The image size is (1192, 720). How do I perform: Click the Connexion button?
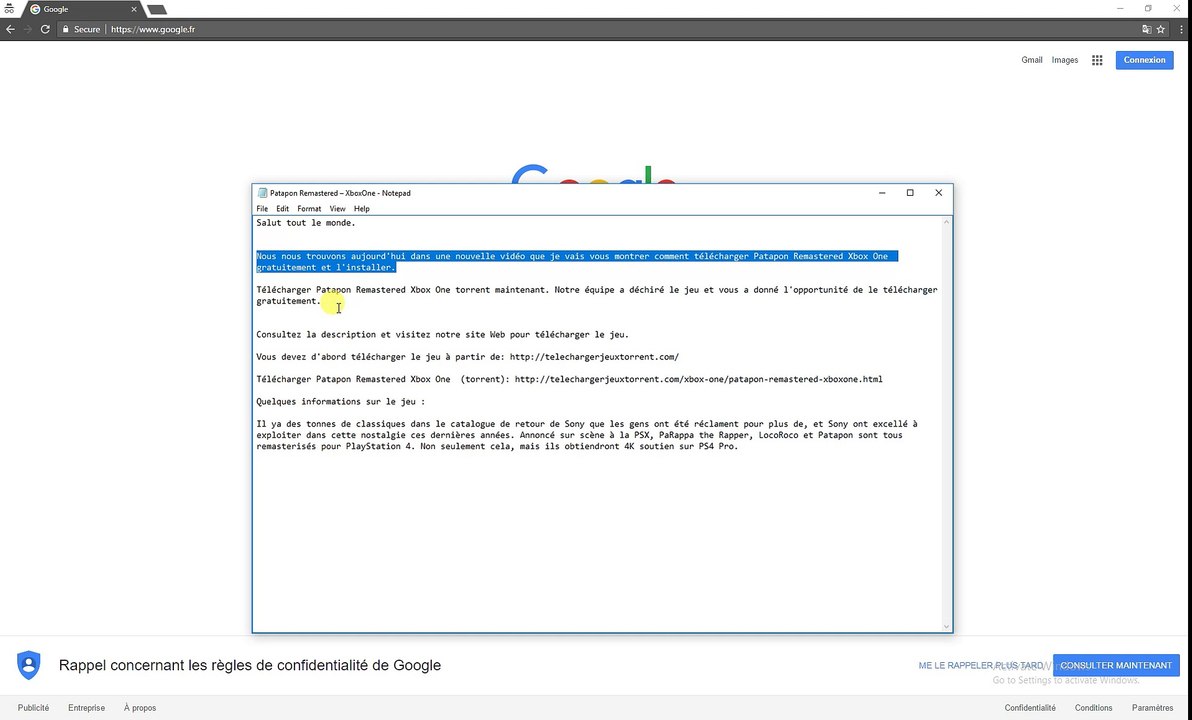pos(1144,60)
